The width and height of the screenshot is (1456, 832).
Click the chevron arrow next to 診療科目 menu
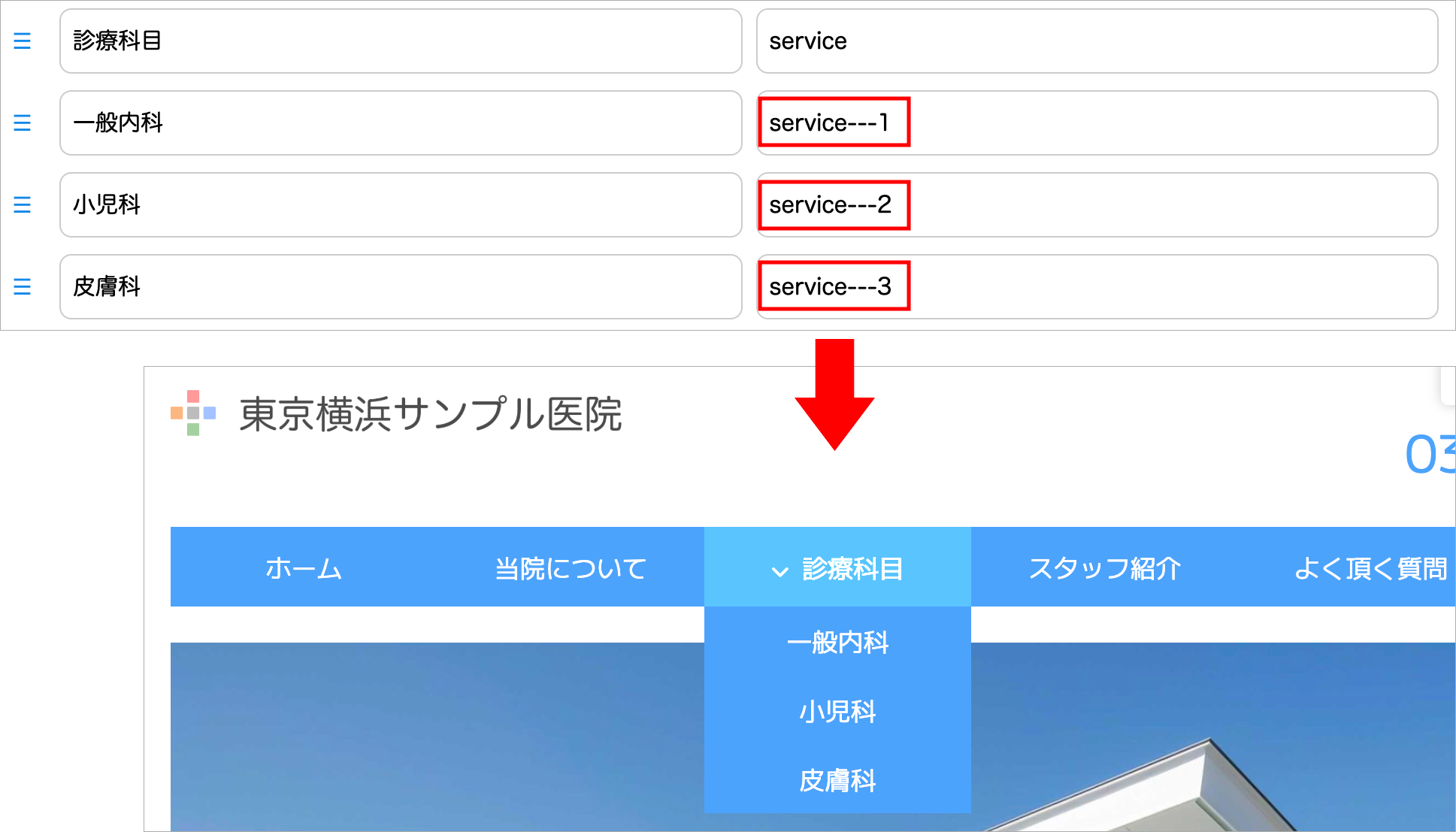click(x=779, y=571)
